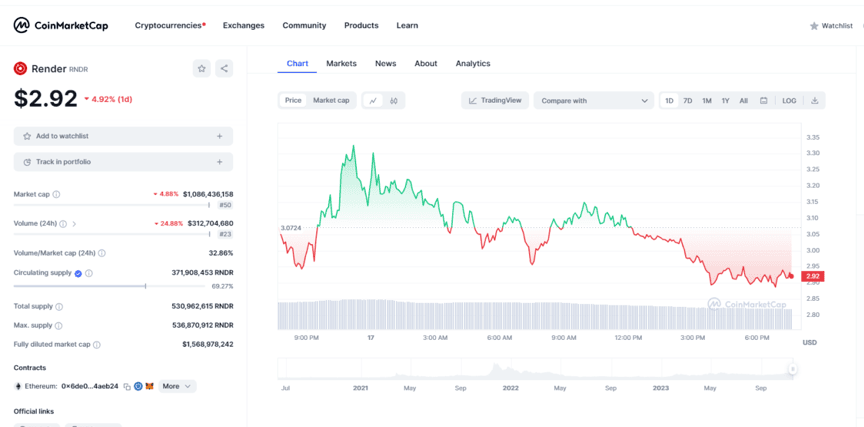Switch to candlestick chart view
The image size is (864, 427).
pos(394,100)
